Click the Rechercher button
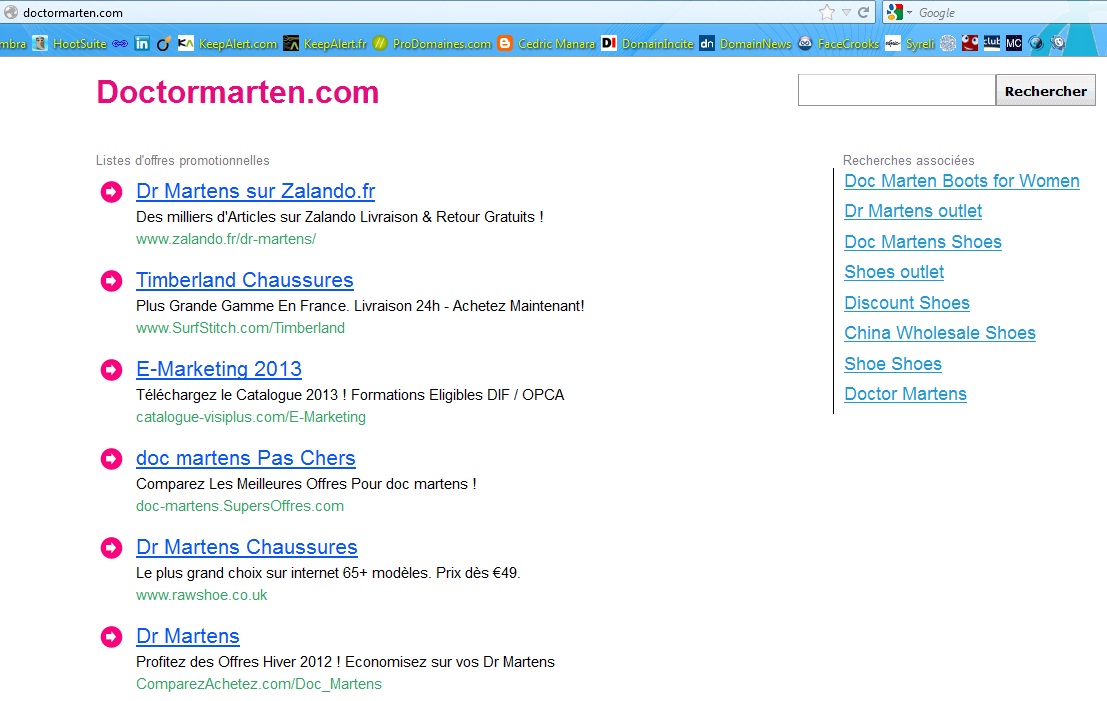Viewport: 1107px width, 701px height. [1046, 90]
